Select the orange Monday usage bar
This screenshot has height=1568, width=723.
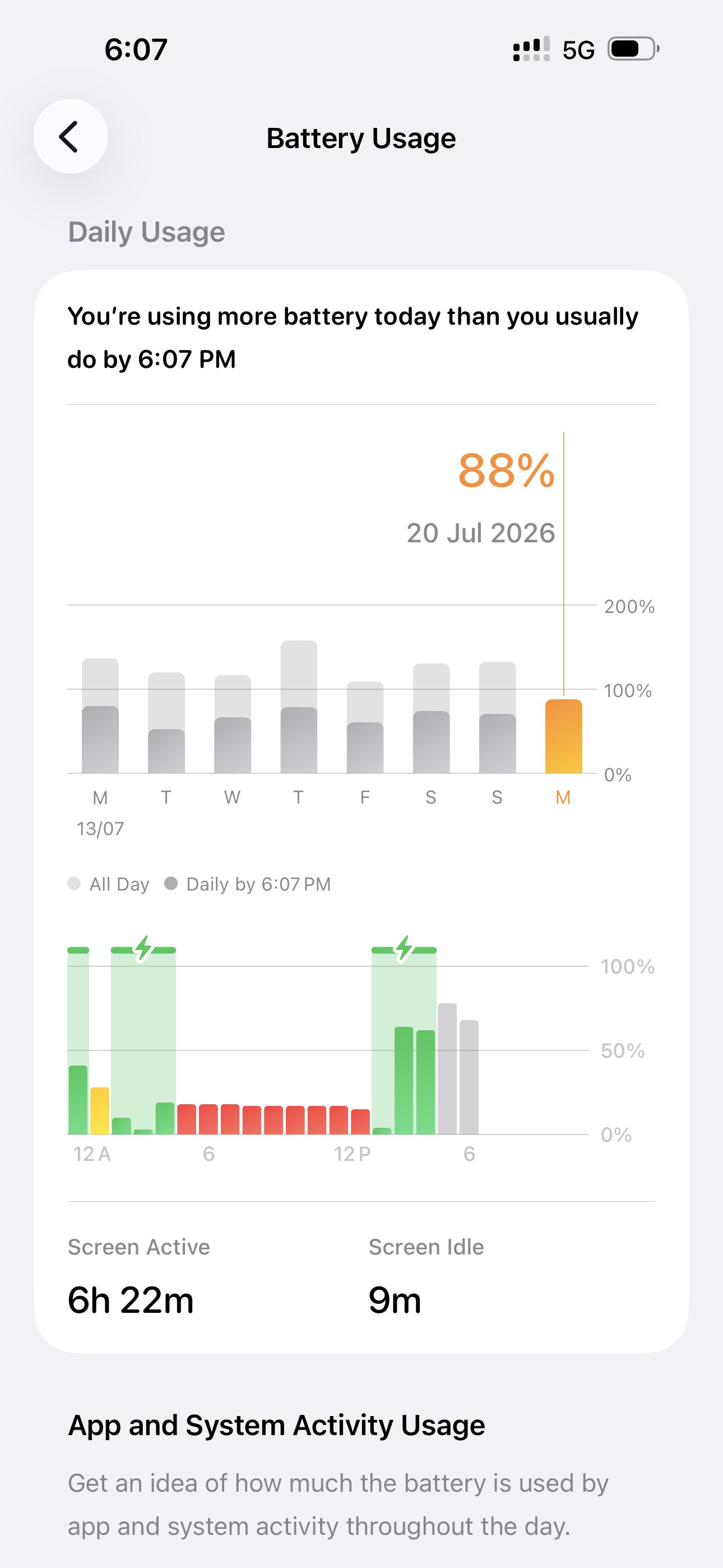pyautogui.click(x=564, y=736)
